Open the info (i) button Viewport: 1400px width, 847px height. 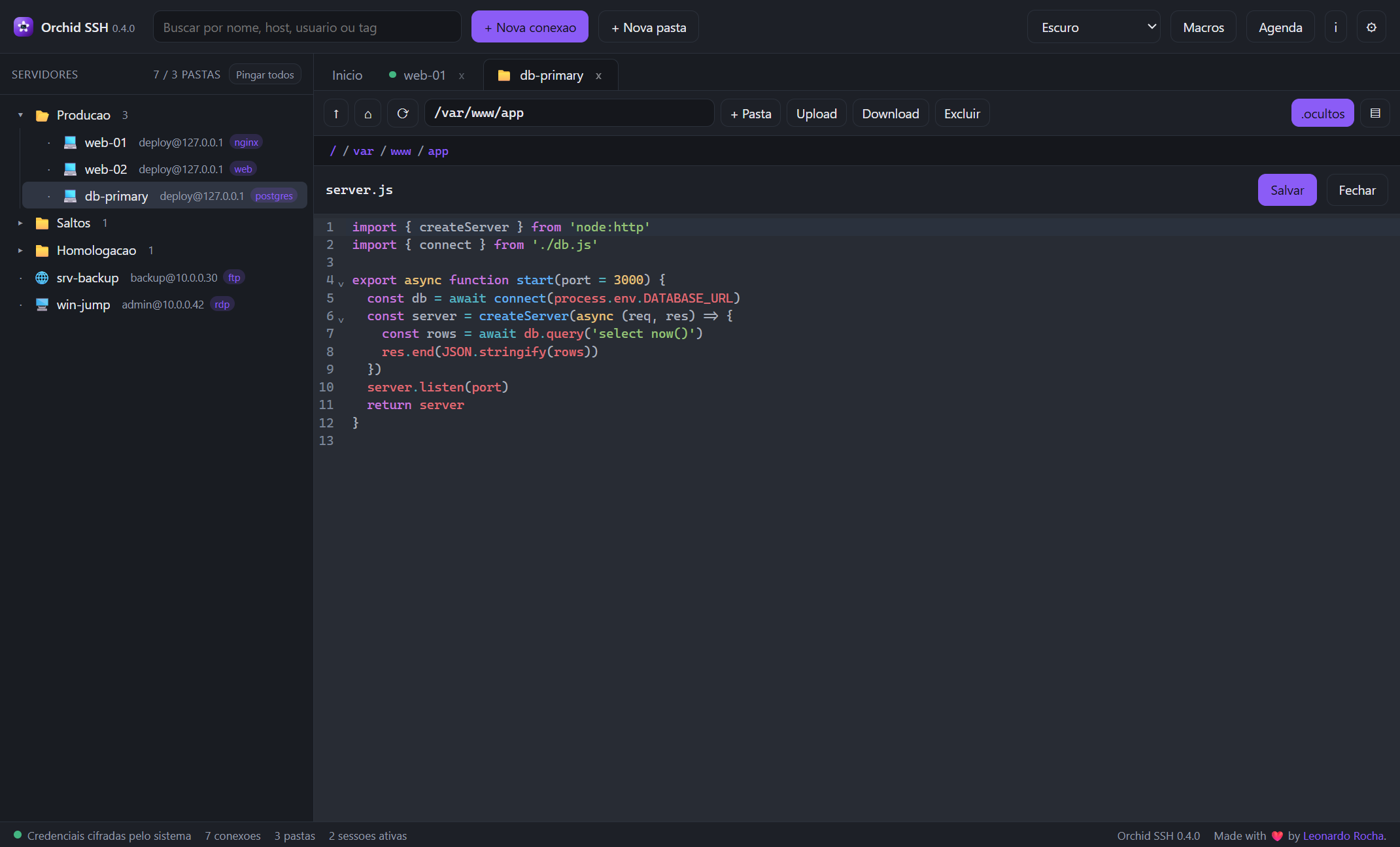[1336, 27]
